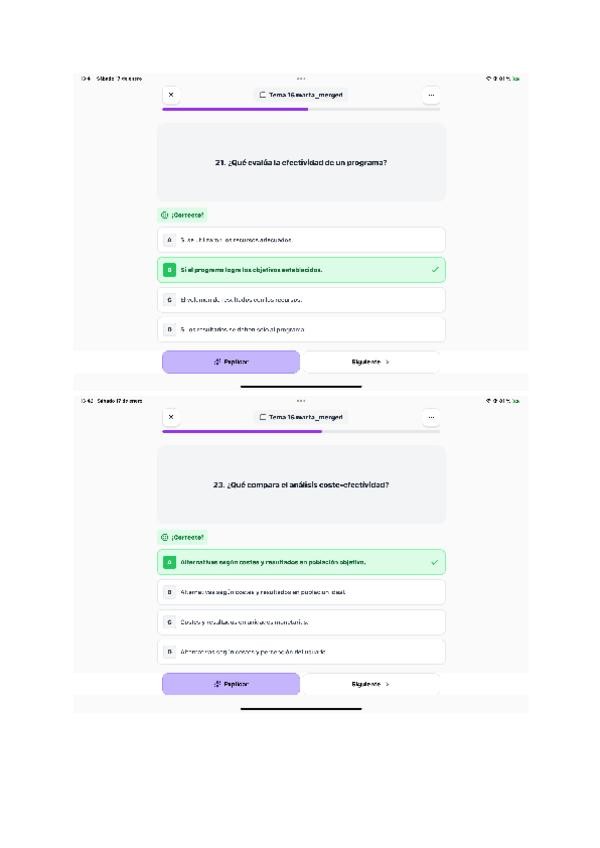Advance with Siguiente after question 23
Screen dimensions: 600x848
pyautogui.click(x=370, y=684)
